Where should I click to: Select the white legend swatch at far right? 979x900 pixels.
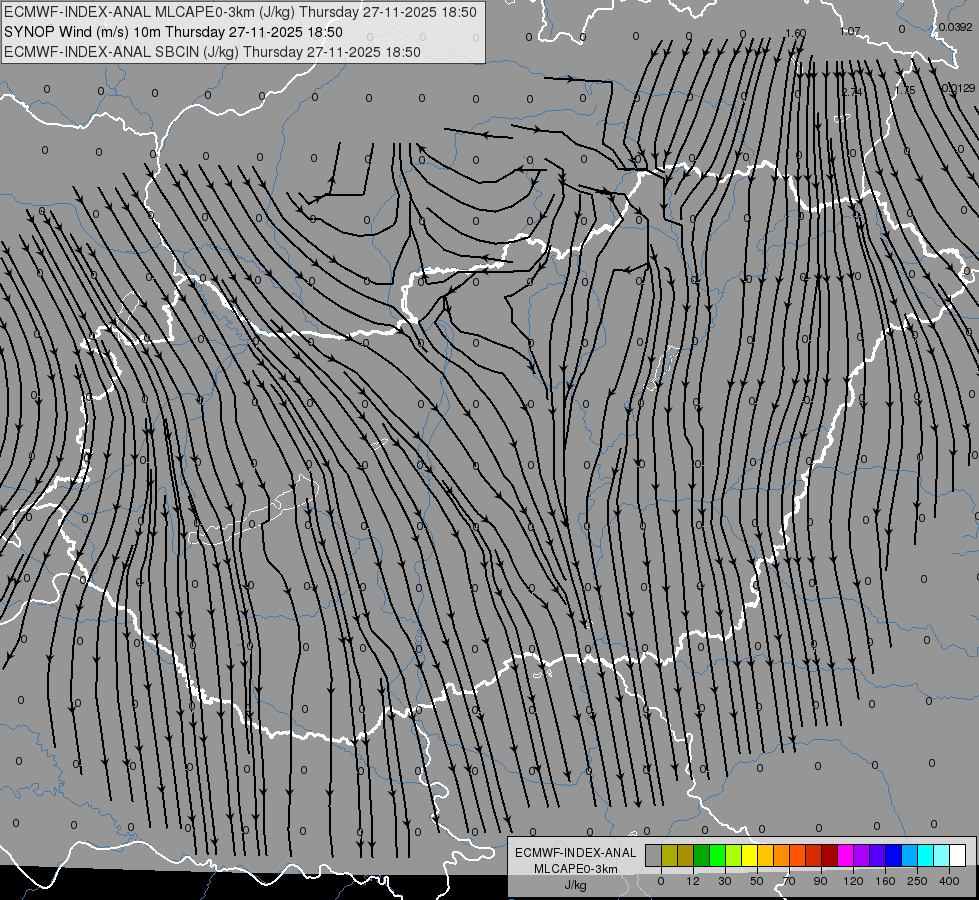(x=958, y=855)
